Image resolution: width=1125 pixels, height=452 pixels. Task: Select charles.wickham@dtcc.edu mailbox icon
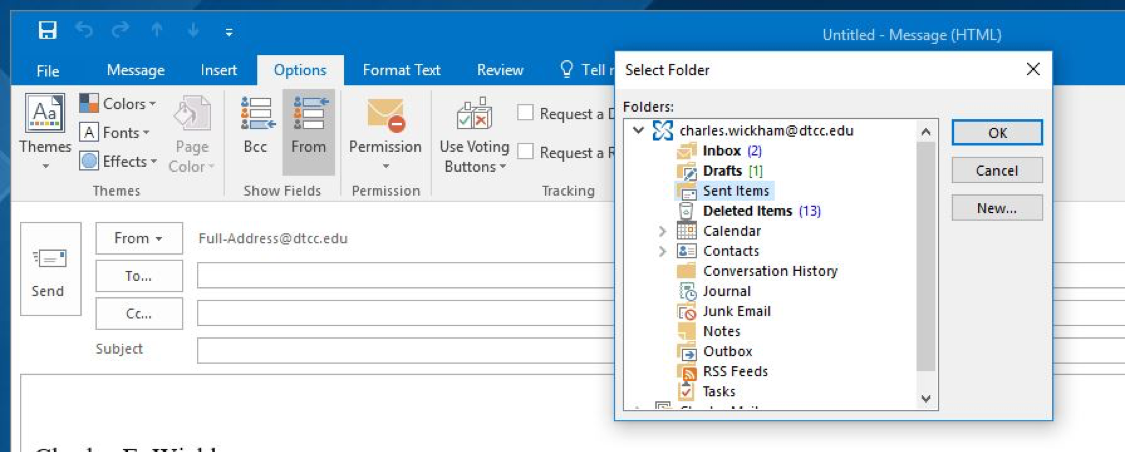point(663,131)
